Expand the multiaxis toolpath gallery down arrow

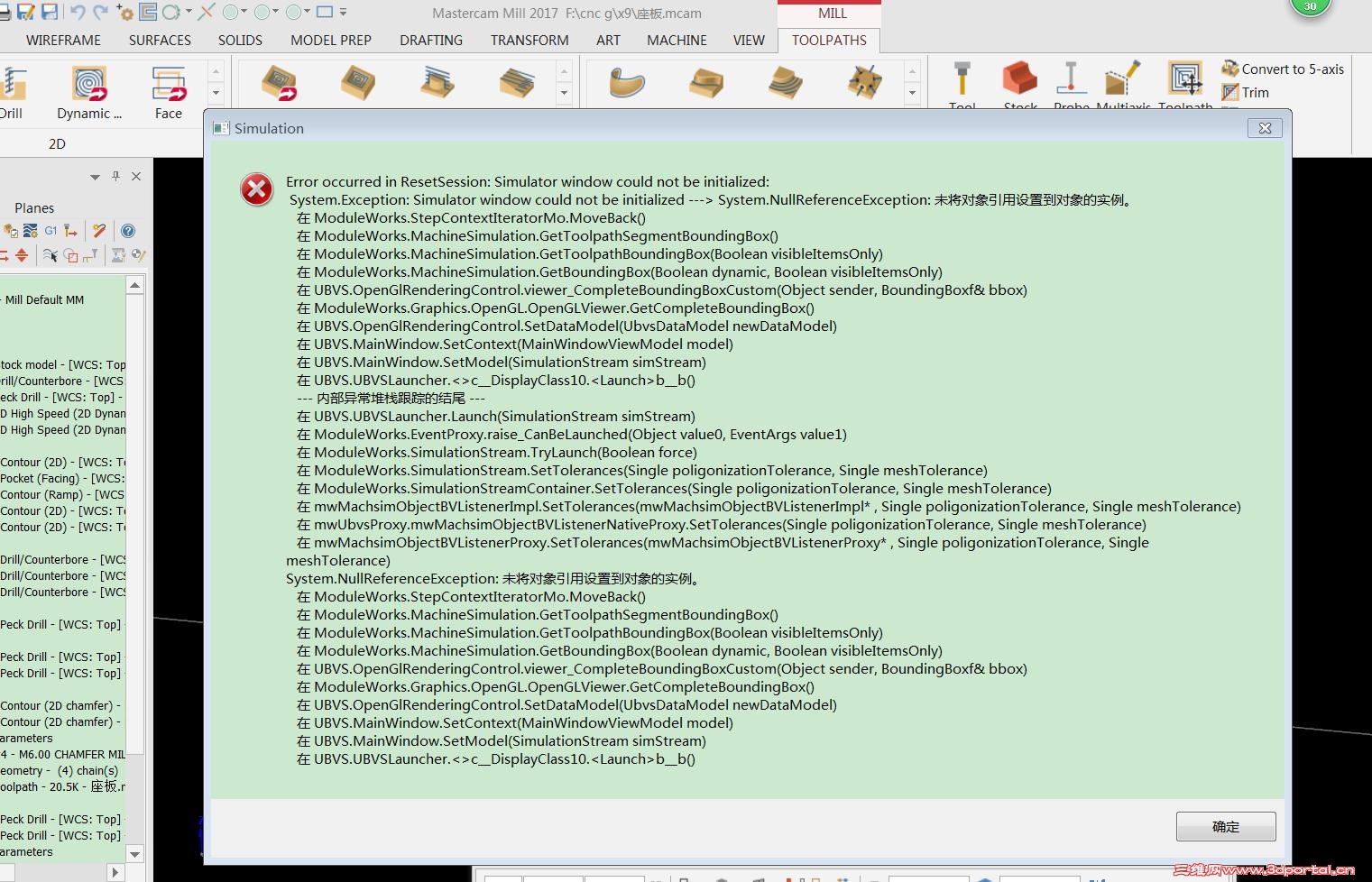click(912, 92)
